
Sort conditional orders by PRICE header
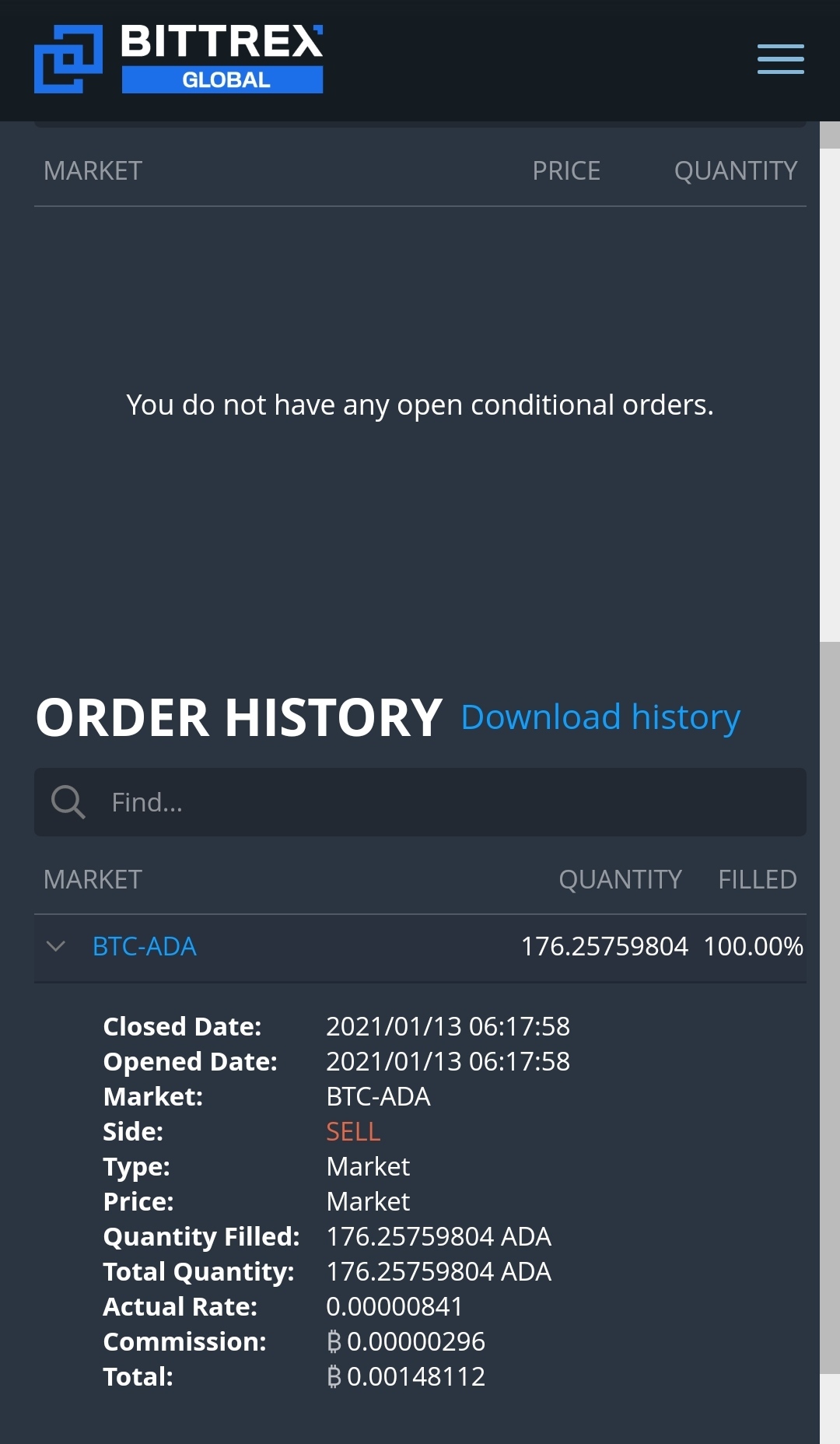(565, 171)
